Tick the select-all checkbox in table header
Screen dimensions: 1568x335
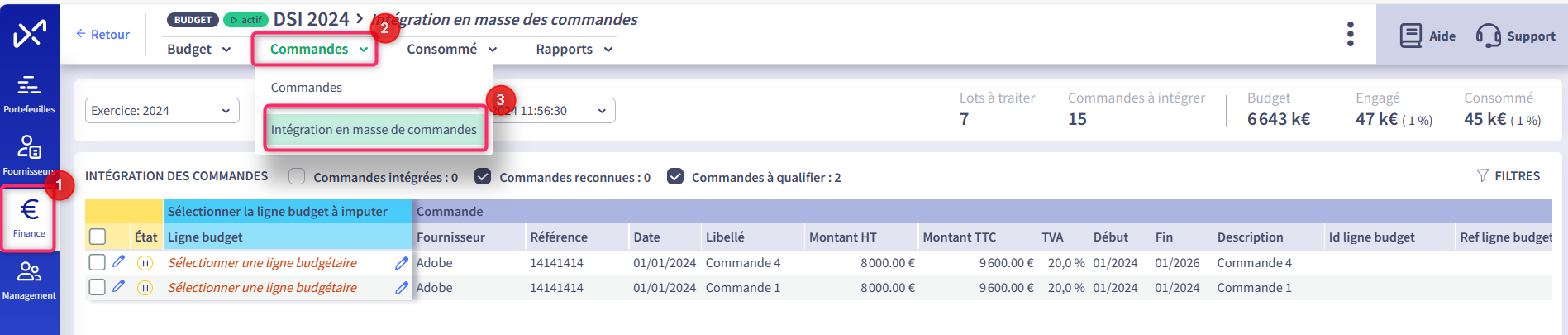click(98, 237)
